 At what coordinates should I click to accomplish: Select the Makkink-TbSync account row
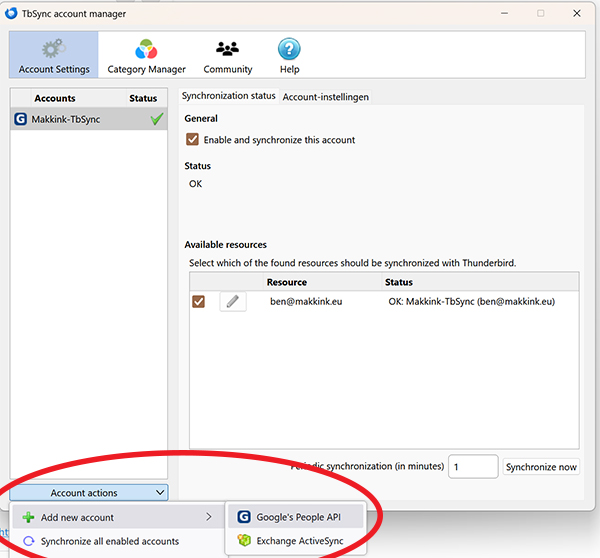tap(89, 119)
